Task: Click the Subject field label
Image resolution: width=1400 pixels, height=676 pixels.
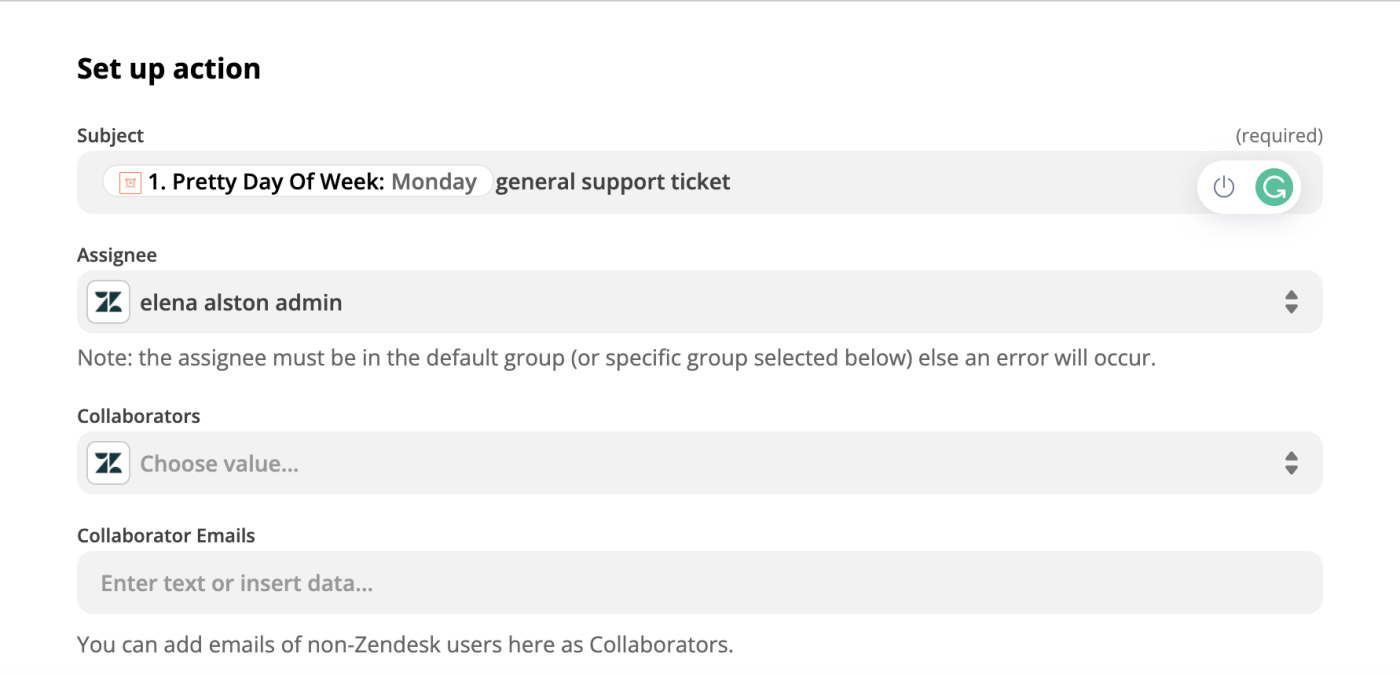Action: click(111, 135)
